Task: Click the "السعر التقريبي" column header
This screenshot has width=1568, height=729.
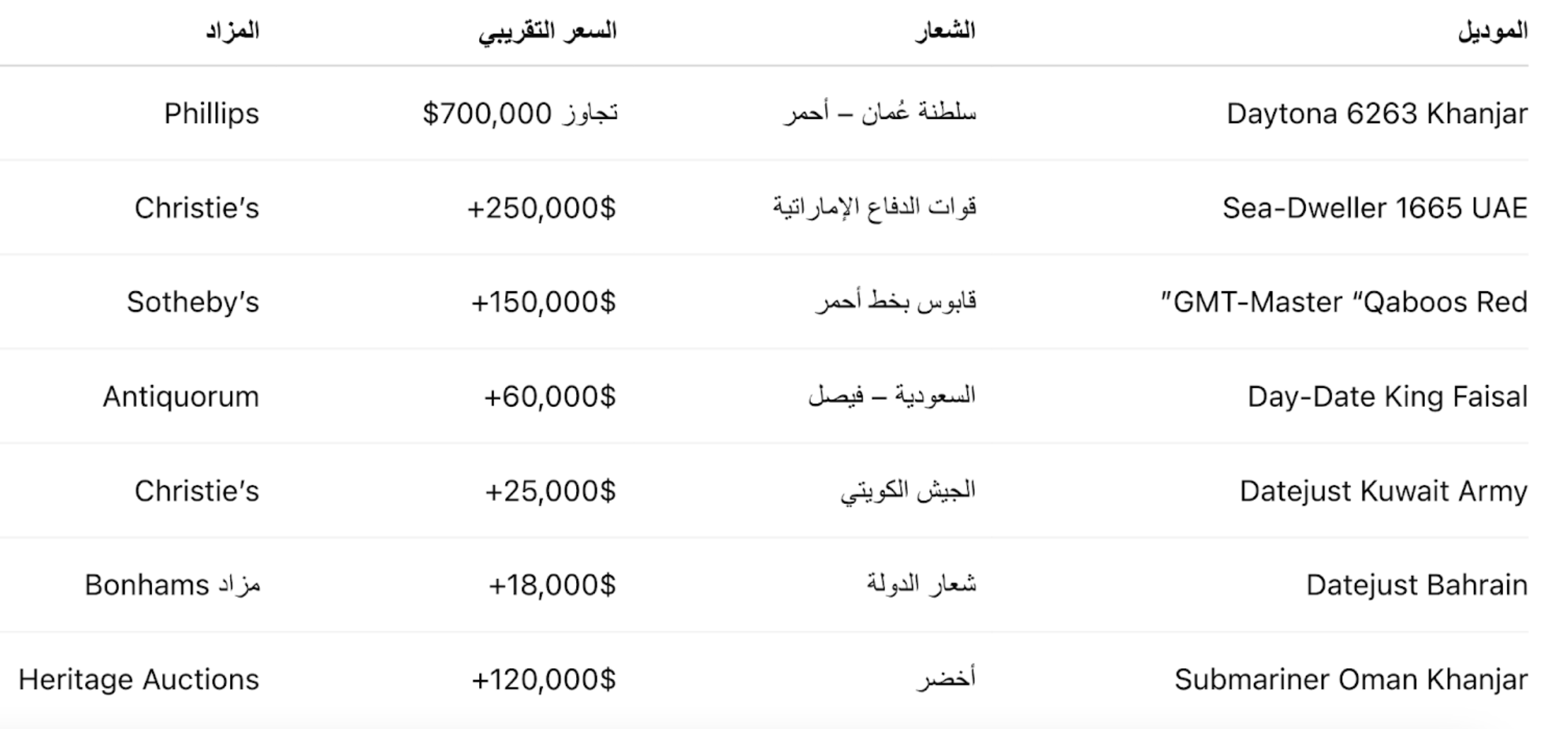Action: click(547, 32)
